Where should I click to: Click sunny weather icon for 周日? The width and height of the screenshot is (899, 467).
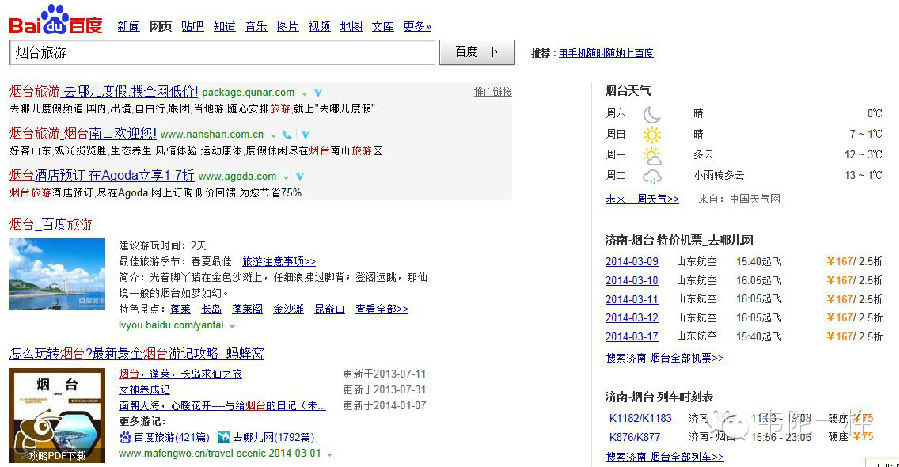tap(652, 135)
